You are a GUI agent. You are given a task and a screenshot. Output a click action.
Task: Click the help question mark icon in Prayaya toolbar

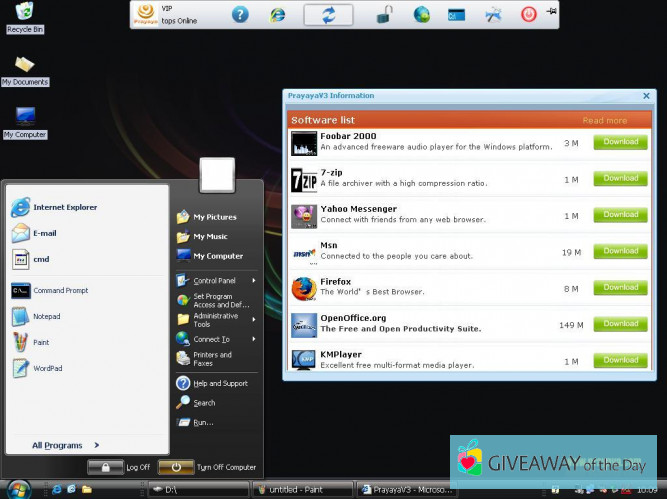(240, 14)
